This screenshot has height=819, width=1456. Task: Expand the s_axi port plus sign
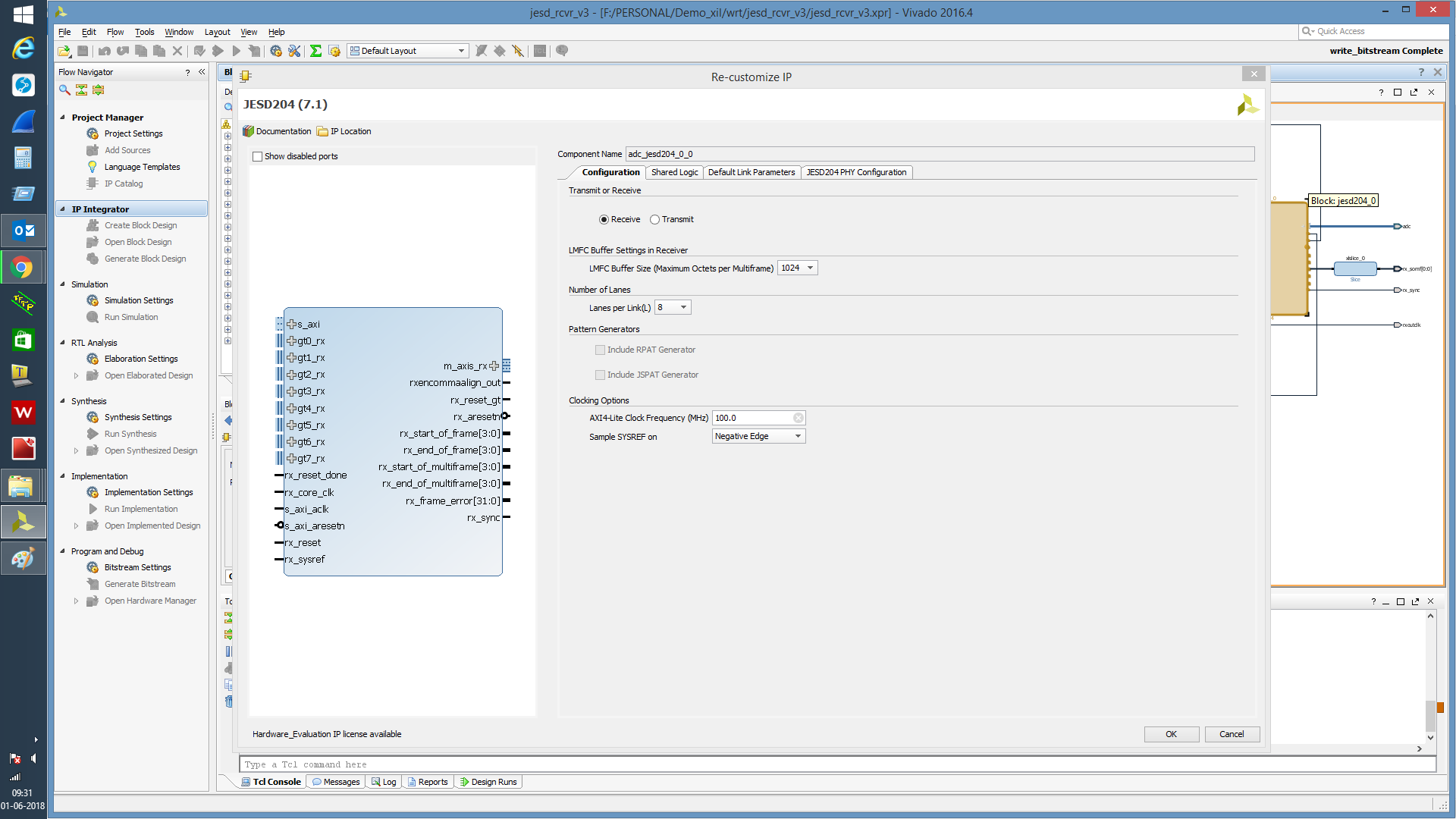(x=291, y=324)
